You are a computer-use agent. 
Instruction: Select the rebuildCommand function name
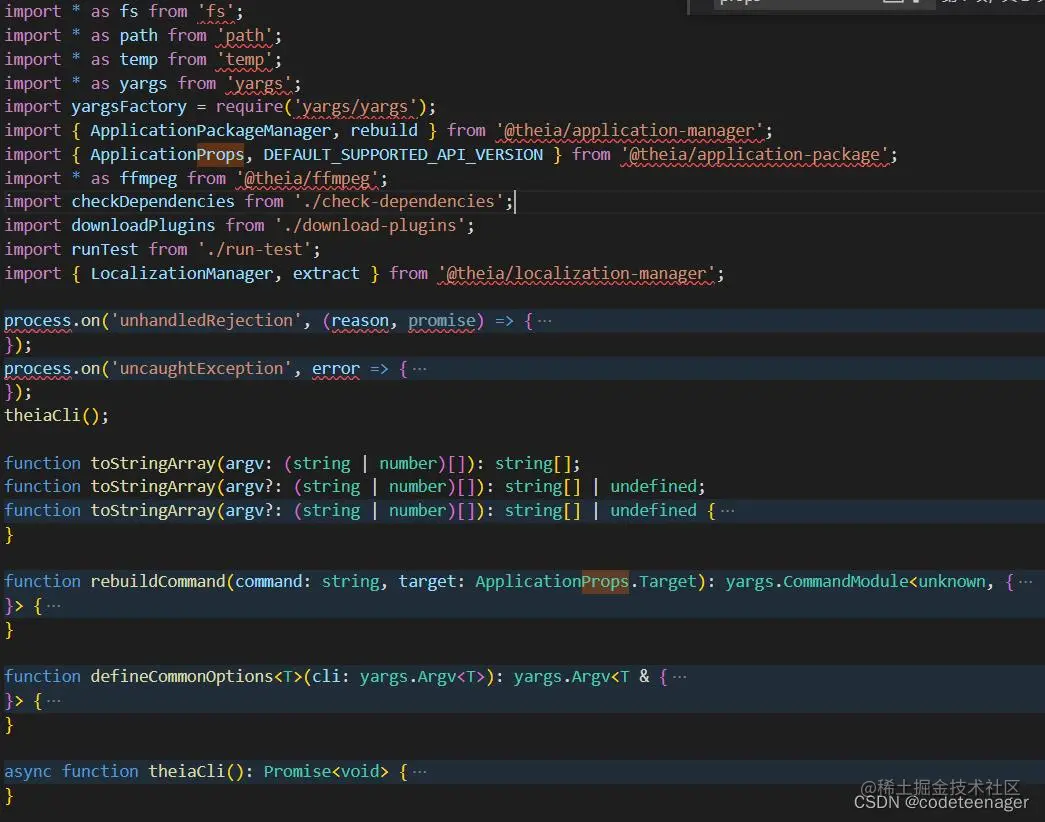tap(158, 581)
